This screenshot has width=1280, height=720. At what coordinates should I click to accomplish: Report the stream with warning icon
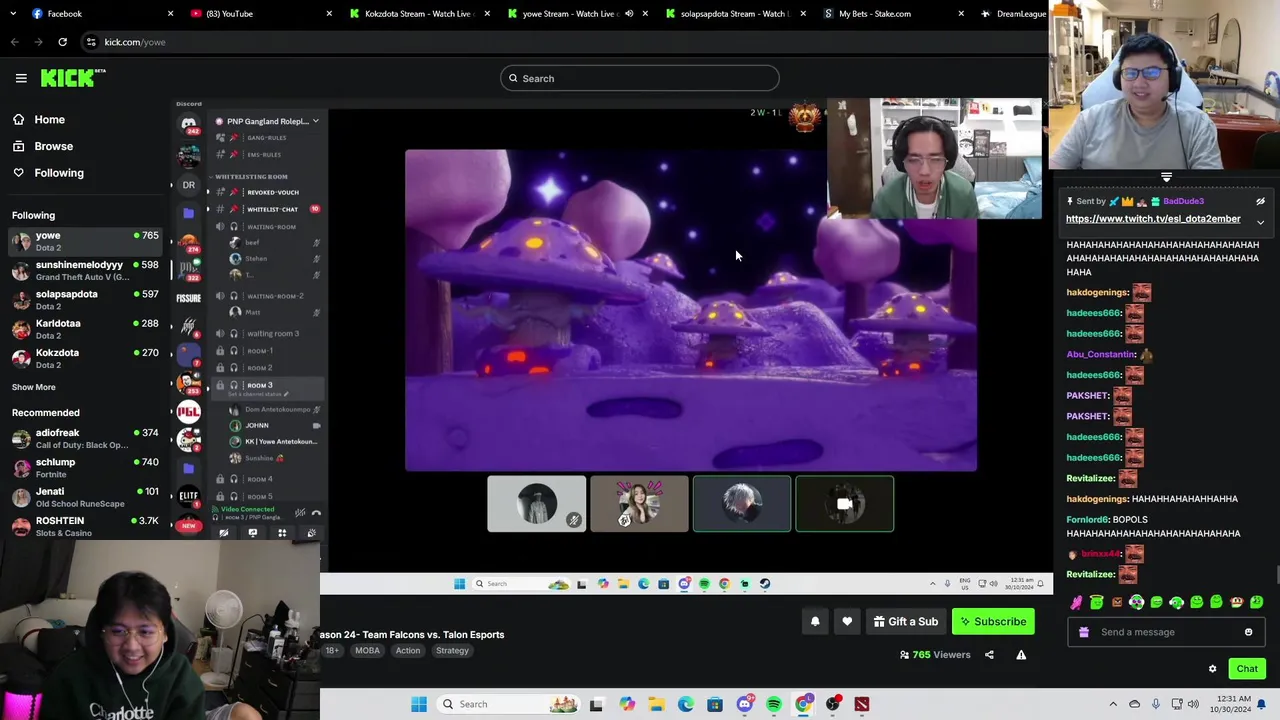(1021, 655)
